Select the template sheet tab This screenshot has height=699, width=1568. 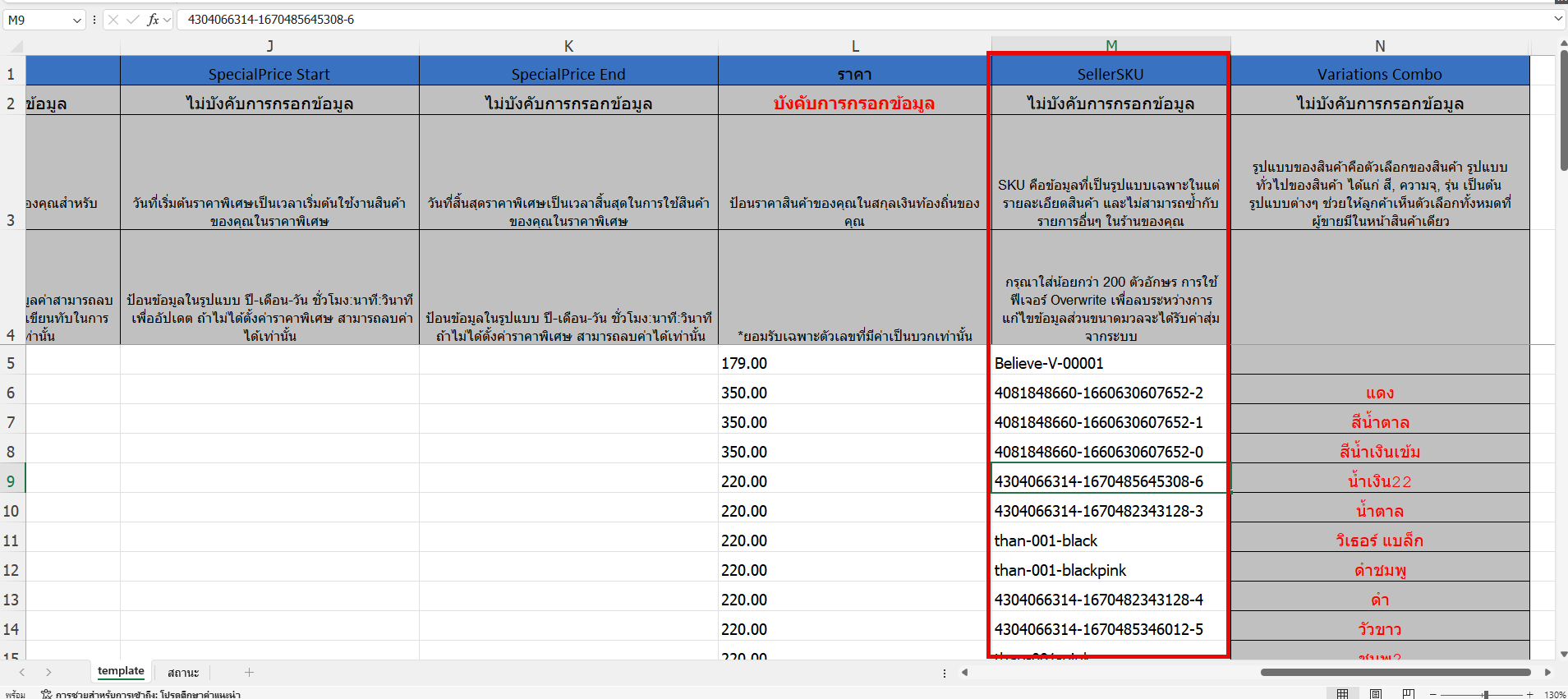(121, 671)
